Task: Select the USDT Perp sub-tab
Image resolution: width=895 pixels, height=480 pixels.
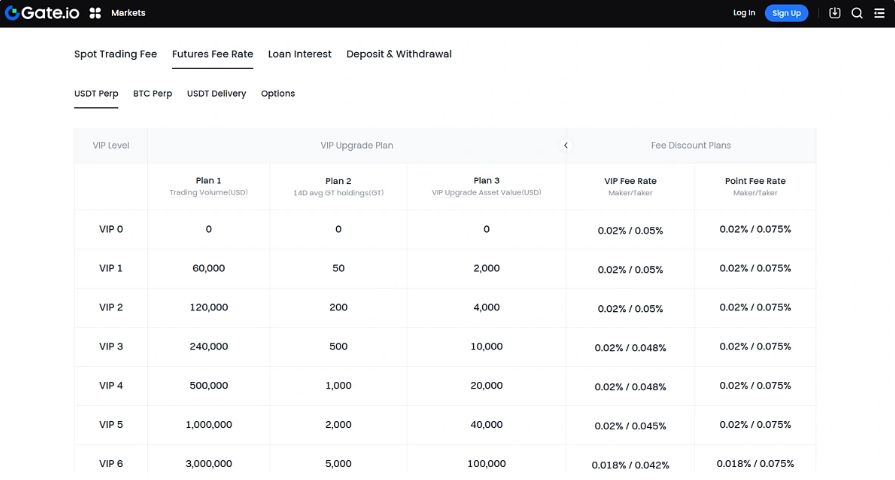Action: pyautogui.click(x=96, y=94)
